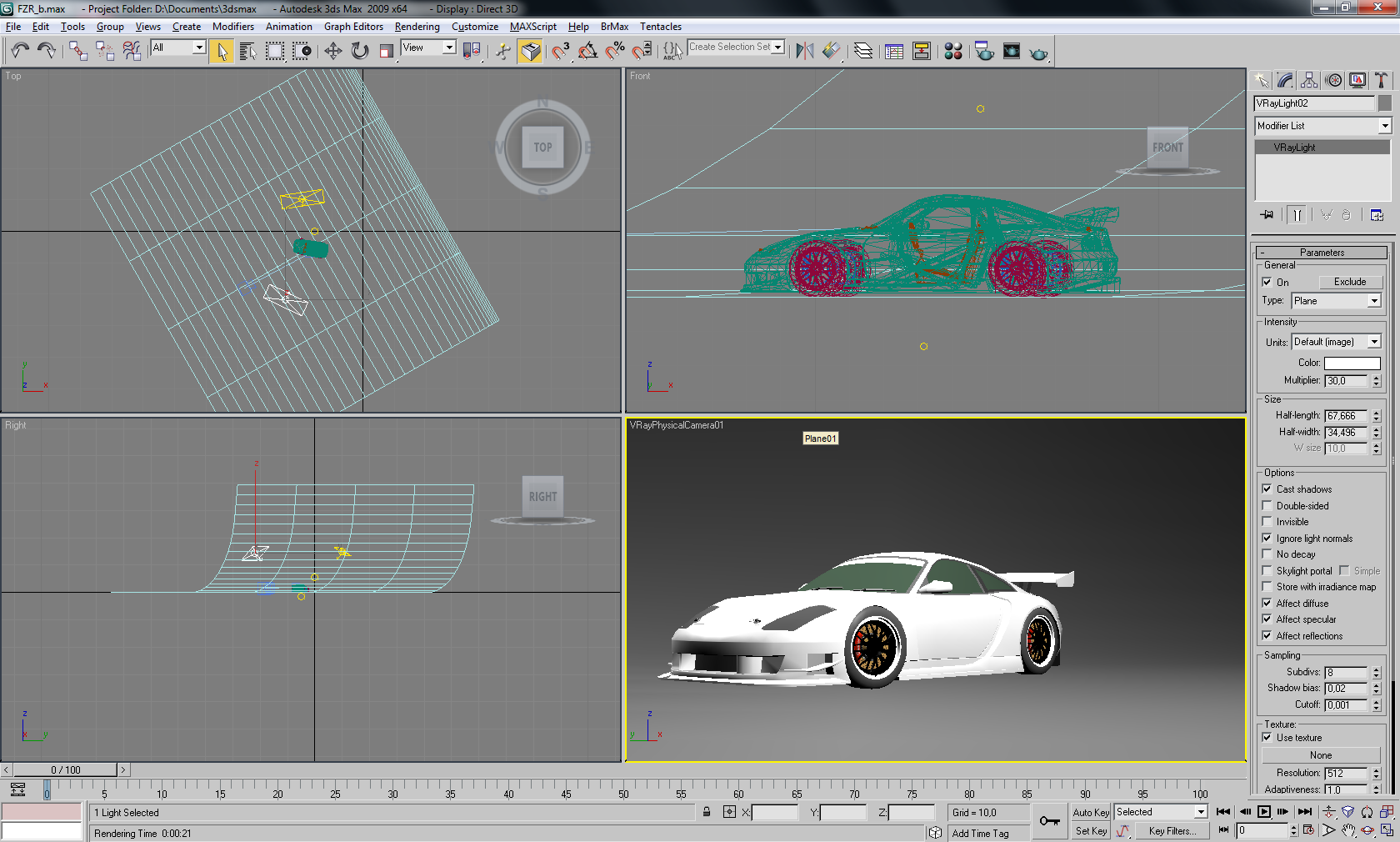1400x842 pixels.
Task: Click the Quick Render teapot icon
Action: (1038, 53)
